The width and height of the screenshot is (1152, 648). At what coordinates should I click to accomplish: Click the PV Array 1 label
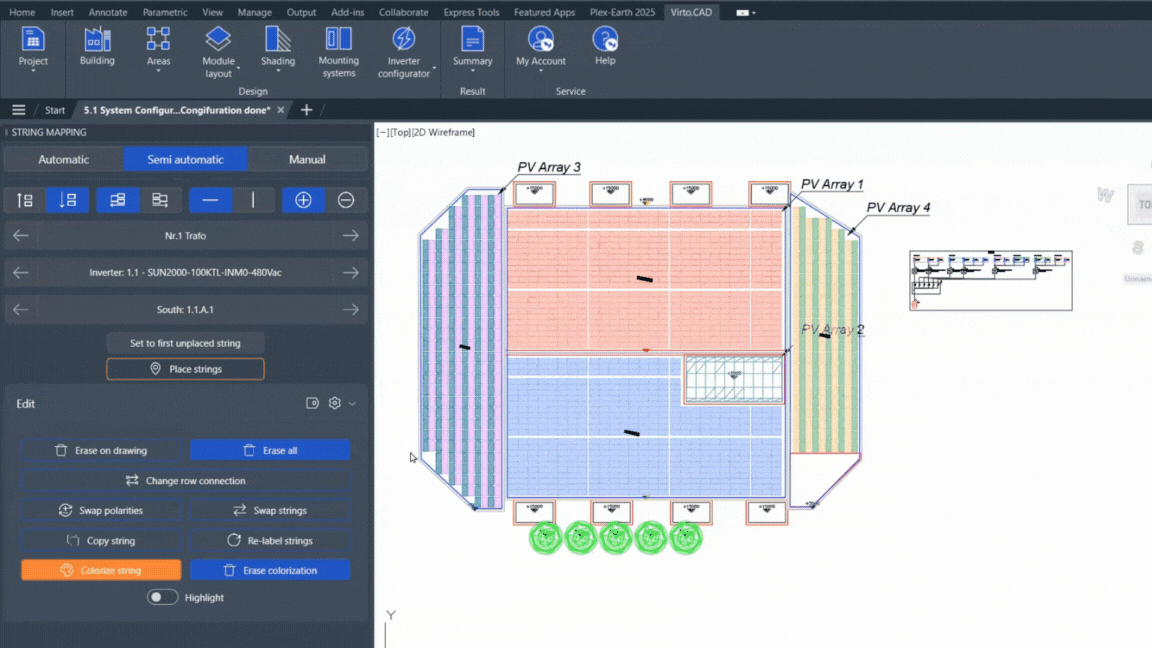pos(832,184)
